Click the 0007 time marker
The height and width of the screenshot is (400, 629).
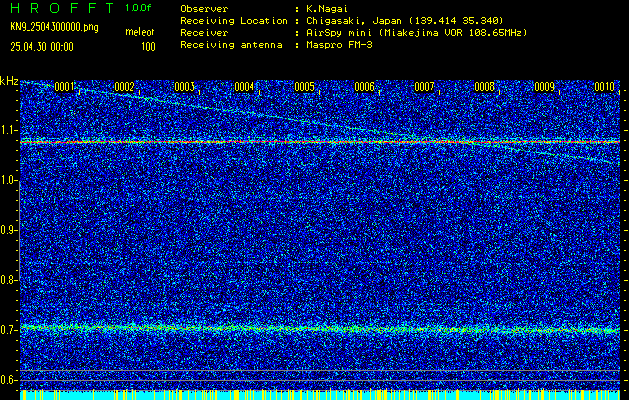[424, 87]
